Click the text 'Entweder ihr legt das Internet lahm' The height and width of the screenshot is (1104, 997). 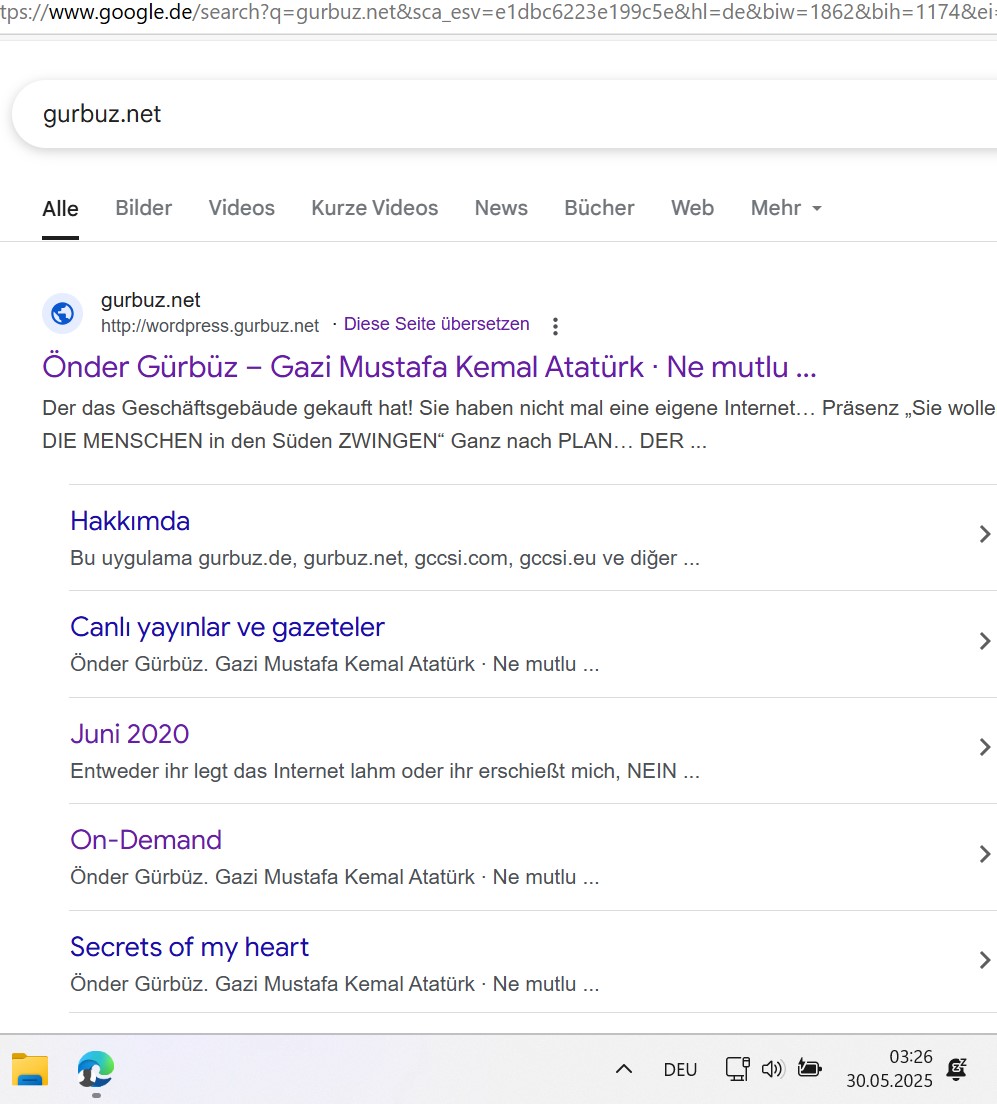click(385, 771)
